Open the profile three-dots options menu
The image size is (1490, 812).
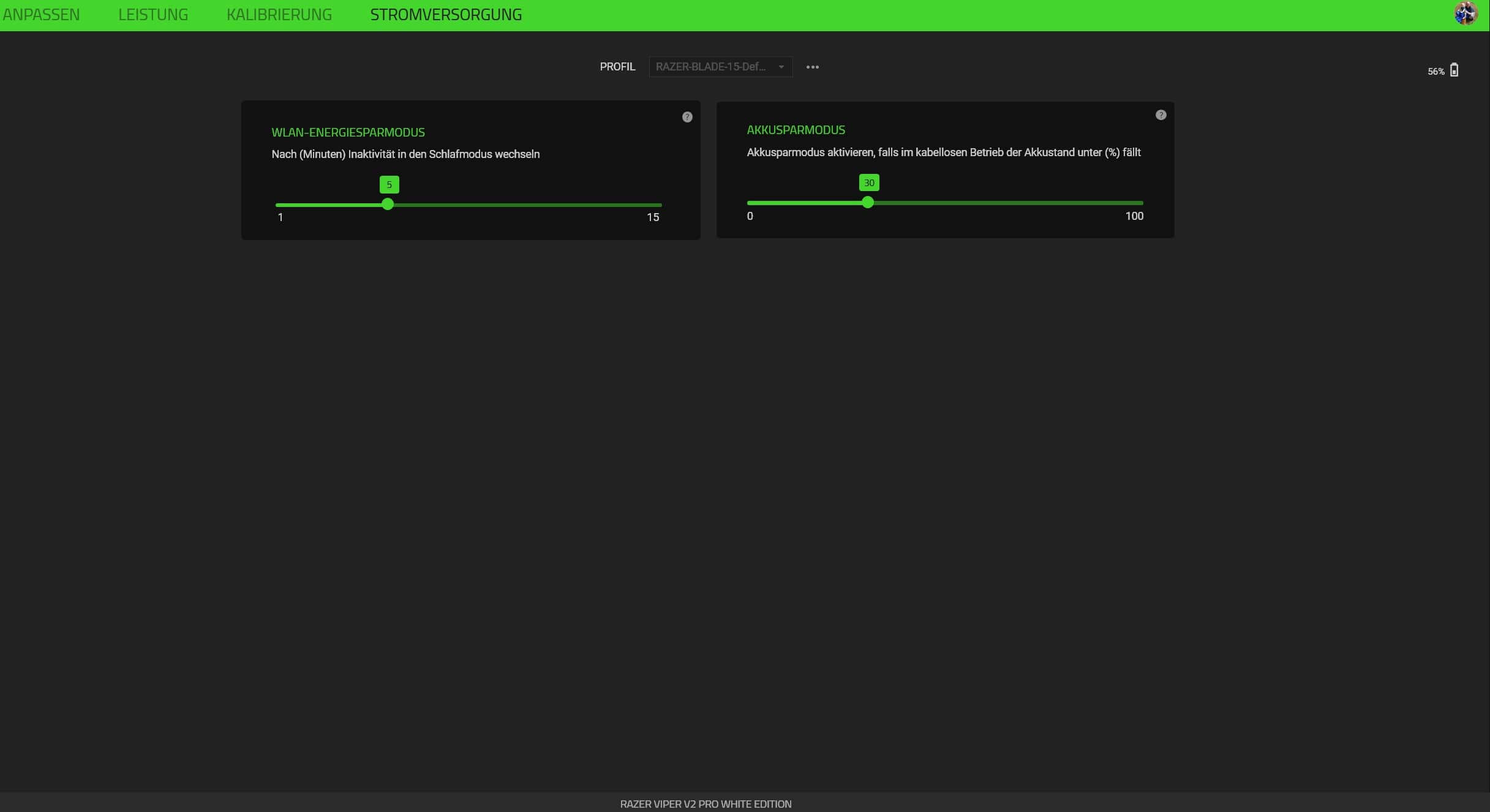[812, 67]
